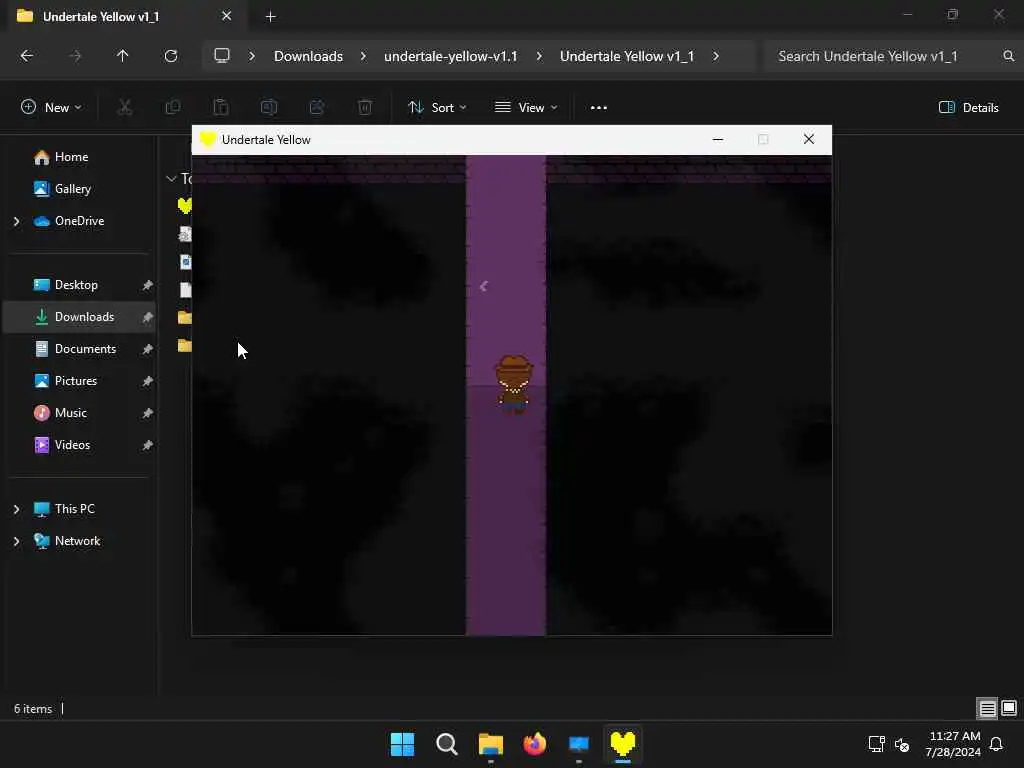Select Home in the navigation pane
This screenshot has height=768, width=1024.
(71, 157)
